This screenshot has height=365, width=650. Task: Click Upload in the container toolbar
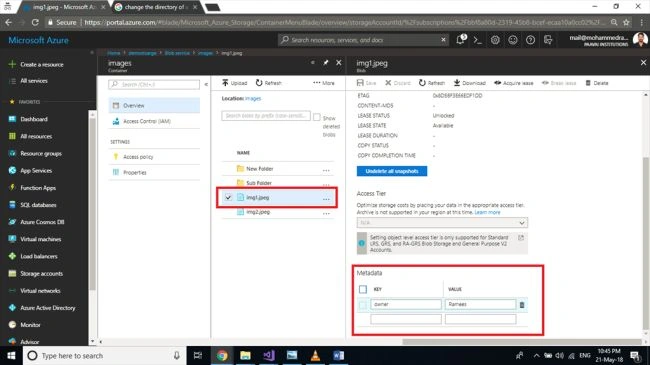[x=234, y=83]
